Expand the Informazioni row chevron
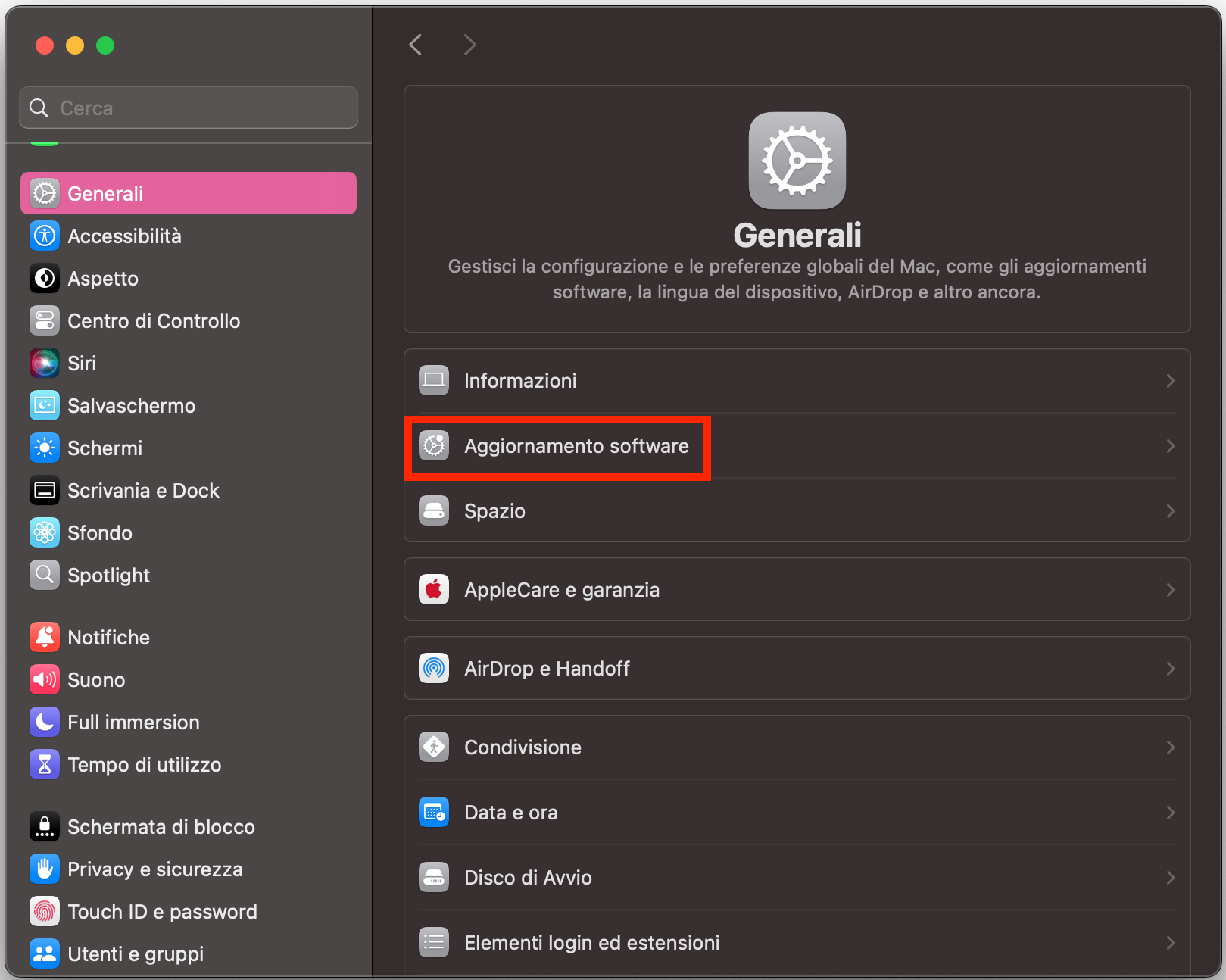Viewport: 1226px width, 980px height. point(1170,381)
